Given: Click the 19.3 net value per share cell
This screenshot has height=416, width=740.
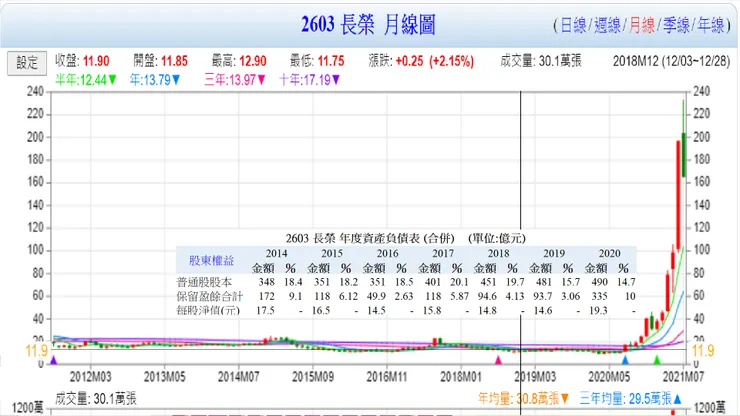Looking at the screenshot, I should [598, 311].
